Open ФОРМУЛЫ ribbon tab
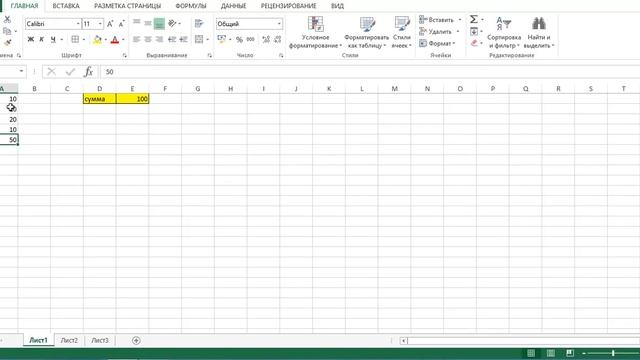Image resolution: width=640 pixels, height=360 pixels. pos(191,6)
